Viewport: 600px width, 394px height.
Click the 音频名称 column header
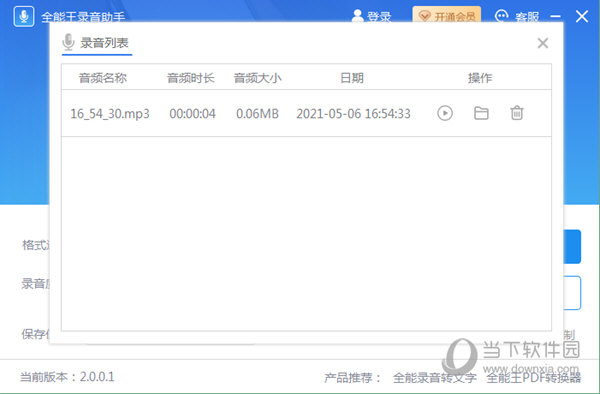pyautogui.click(x=103, y=78)
